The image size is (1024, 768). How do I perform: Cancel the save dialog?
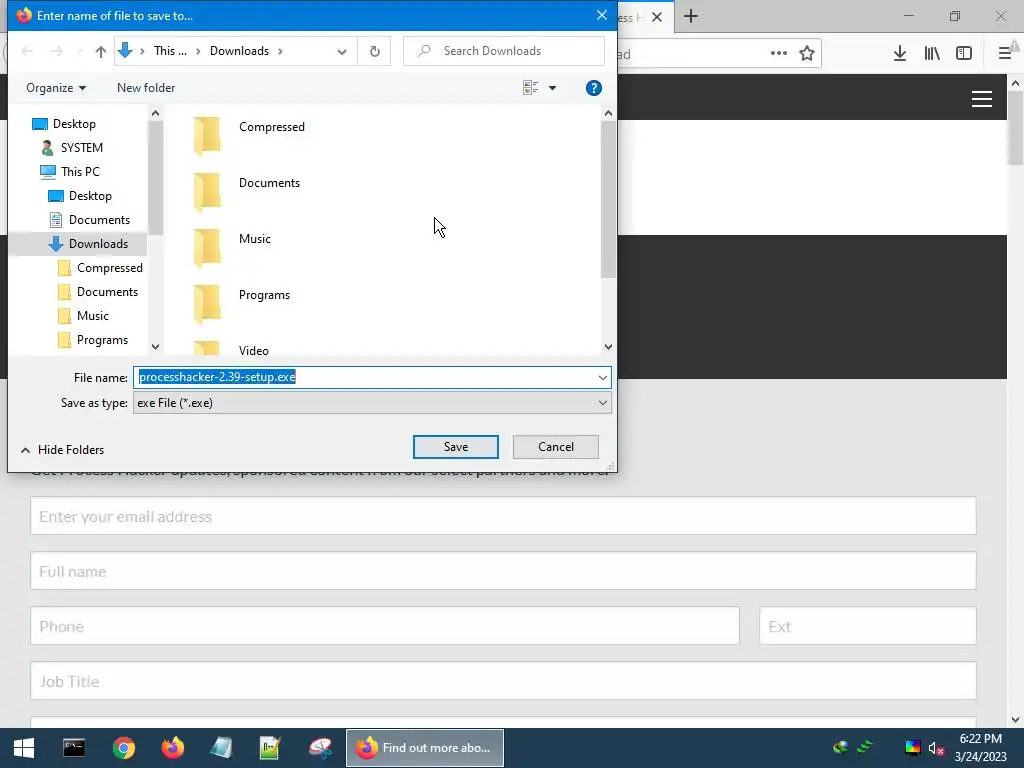click(x=556, y=447)
